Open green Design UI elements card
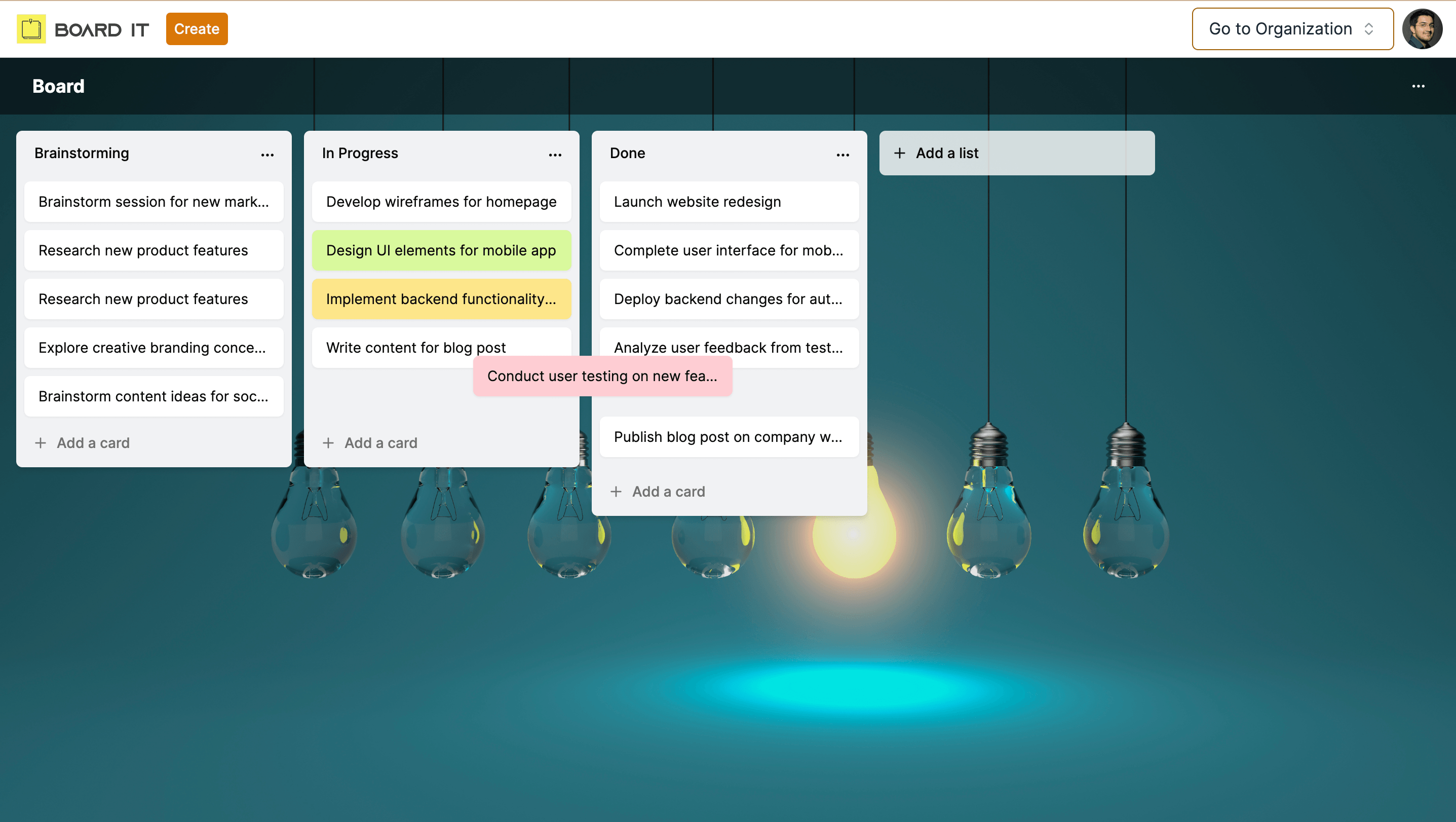The image size is (1456, 822). [441, 250]
